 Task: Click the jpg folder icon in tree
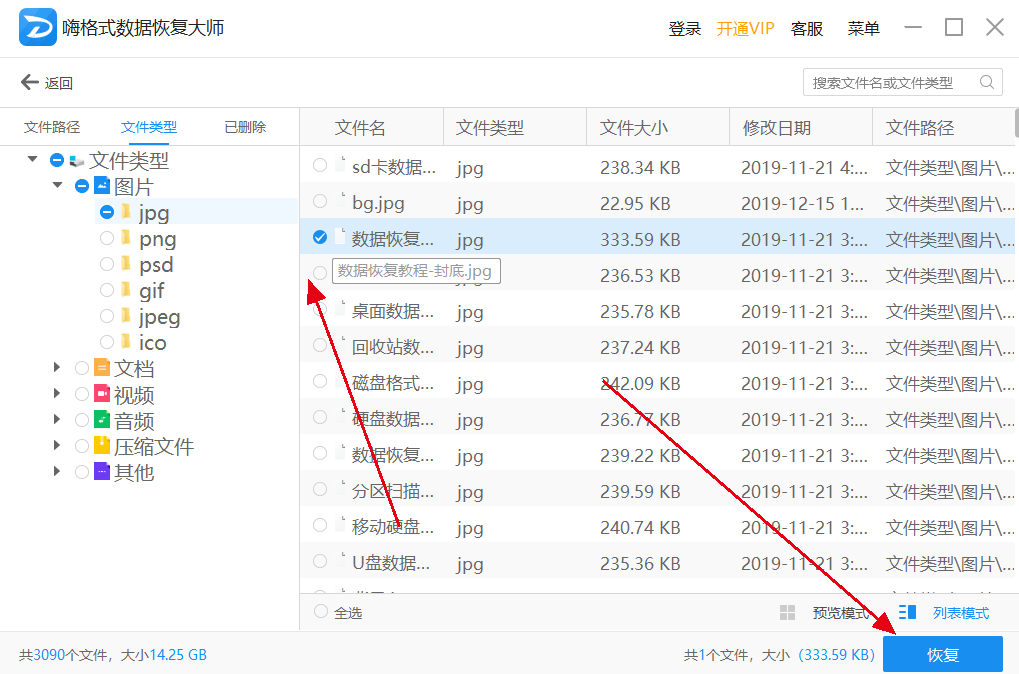click(126, 211)
